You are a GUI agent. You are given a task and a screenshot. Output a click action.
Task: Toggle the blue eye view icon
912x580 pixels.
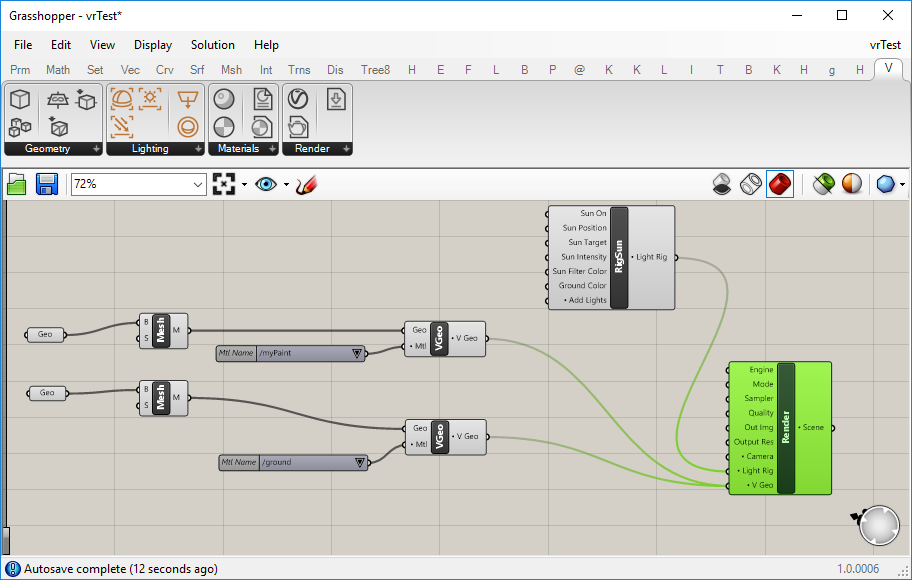tap(266, 184)
